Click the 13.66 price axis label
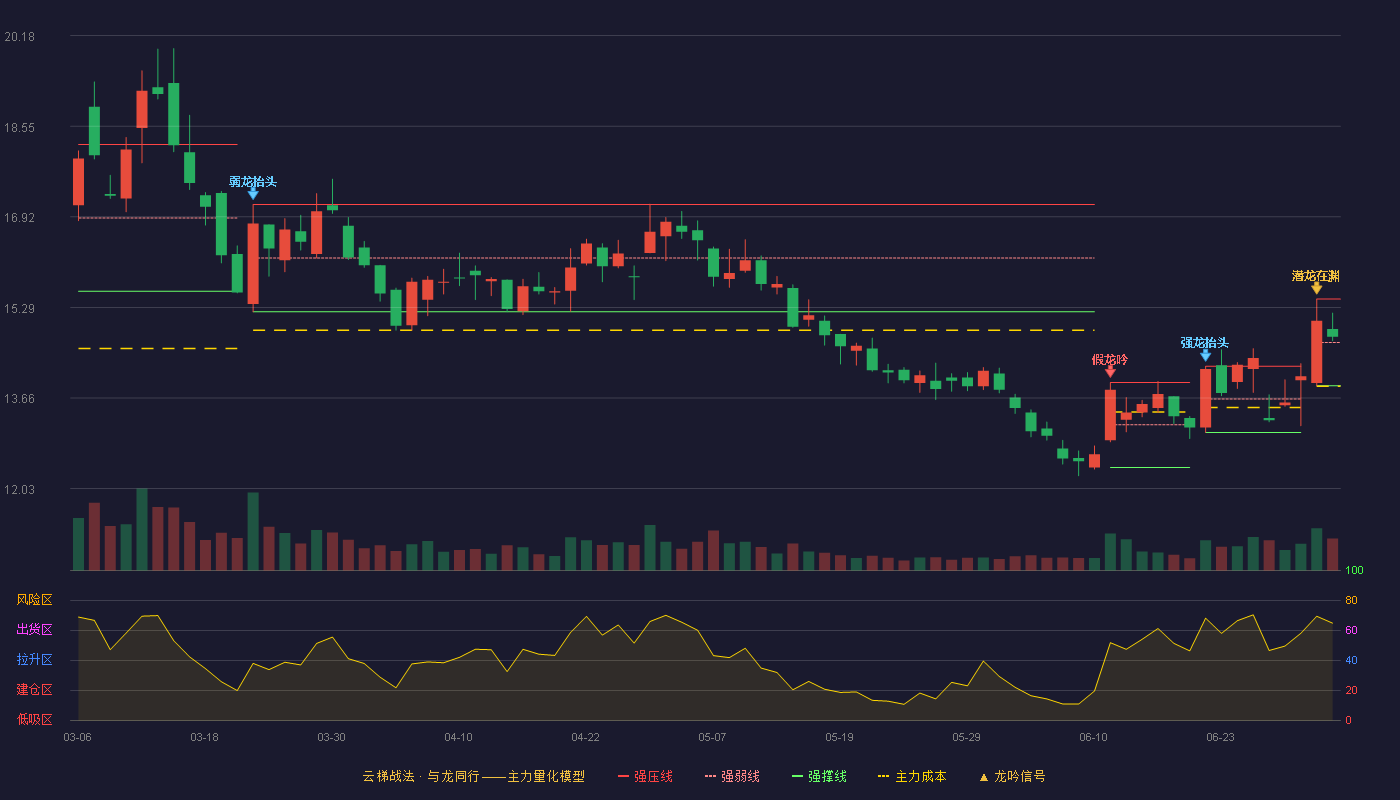The image size is (1400, 800). pyautogui.click(x=19, y=399)
